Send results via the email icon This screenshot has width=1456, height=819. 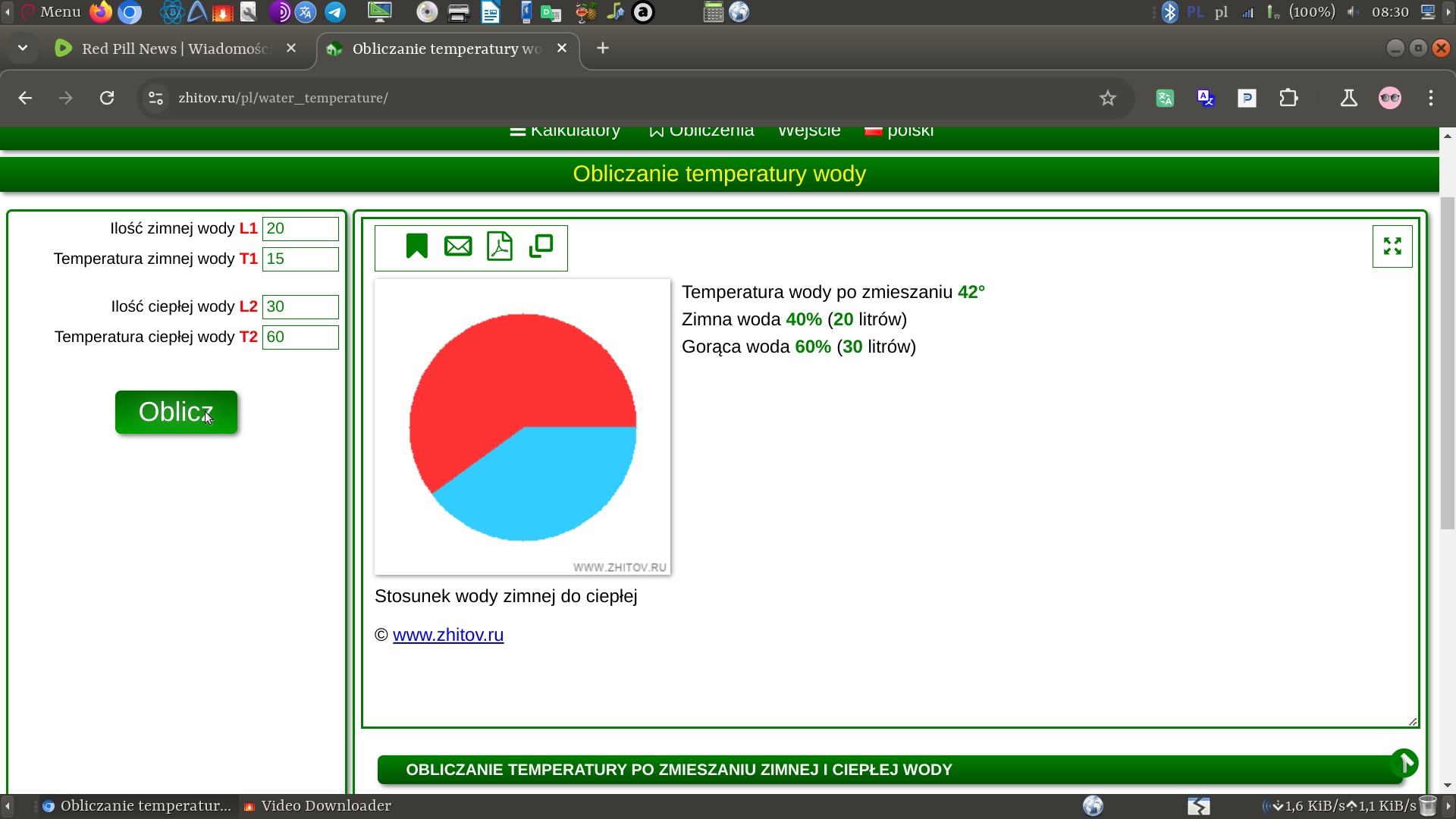pos(458,246)
